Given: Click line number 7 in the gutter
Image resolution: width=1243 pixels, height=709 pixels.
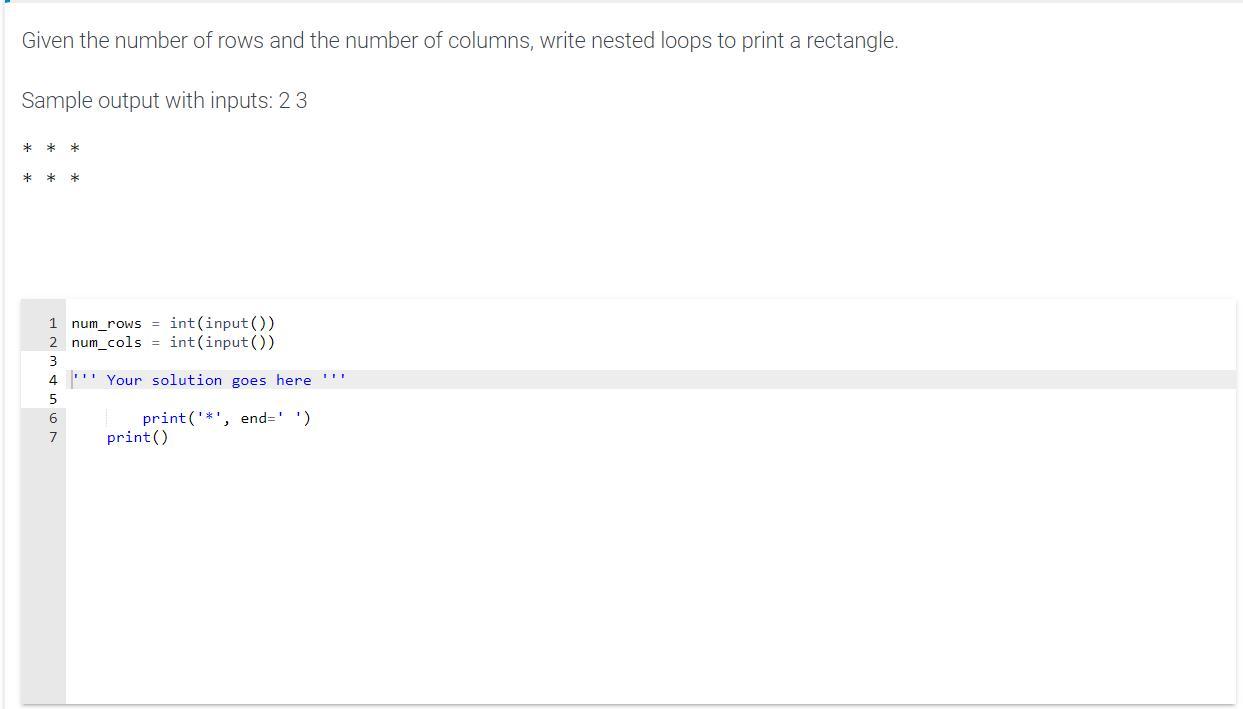Looking at the screenshot, I should point(52,437).
